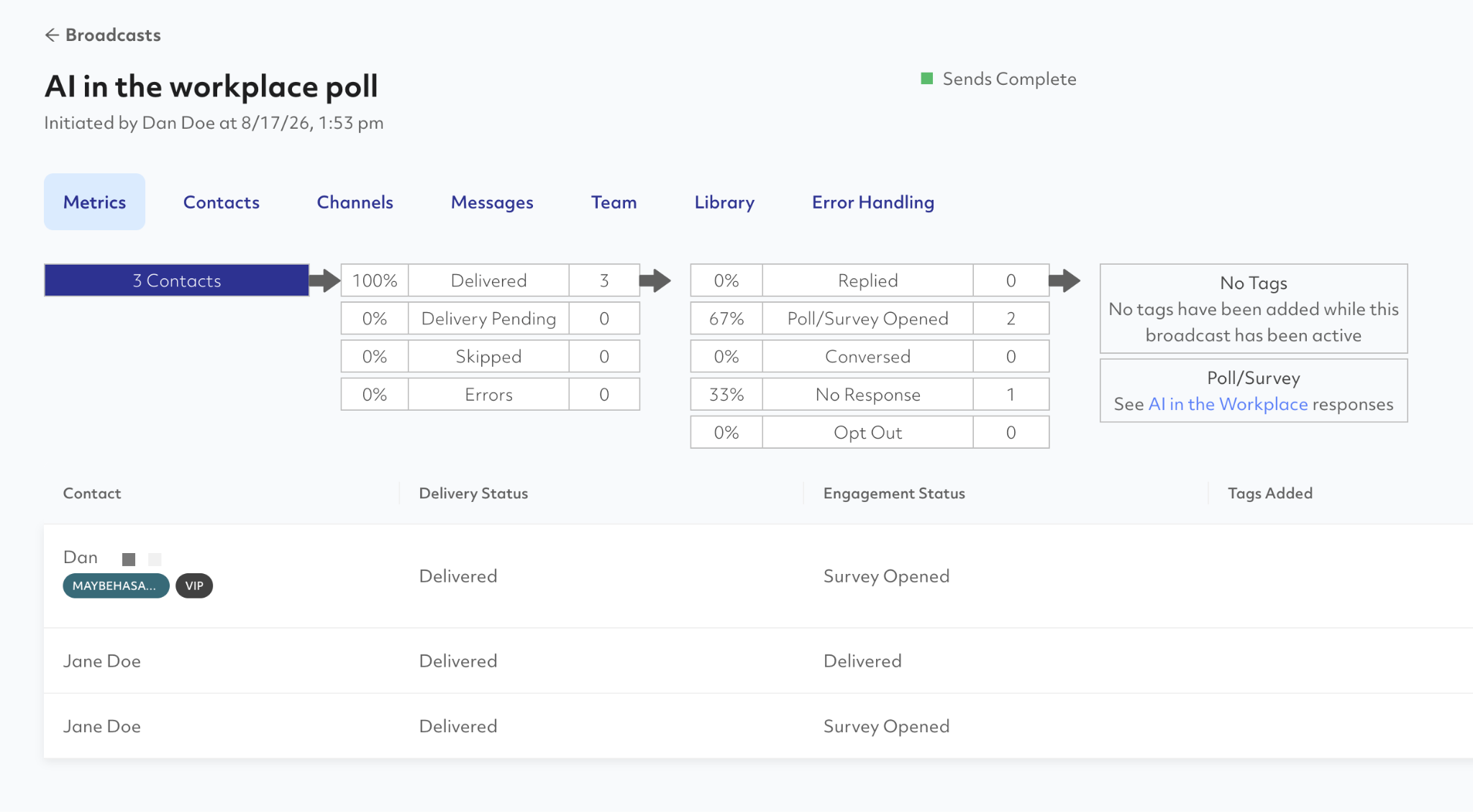The height and width of the screenshot is (812, 1473).
Task: Click the Engagement Status column header
Action: pos(894,493)
